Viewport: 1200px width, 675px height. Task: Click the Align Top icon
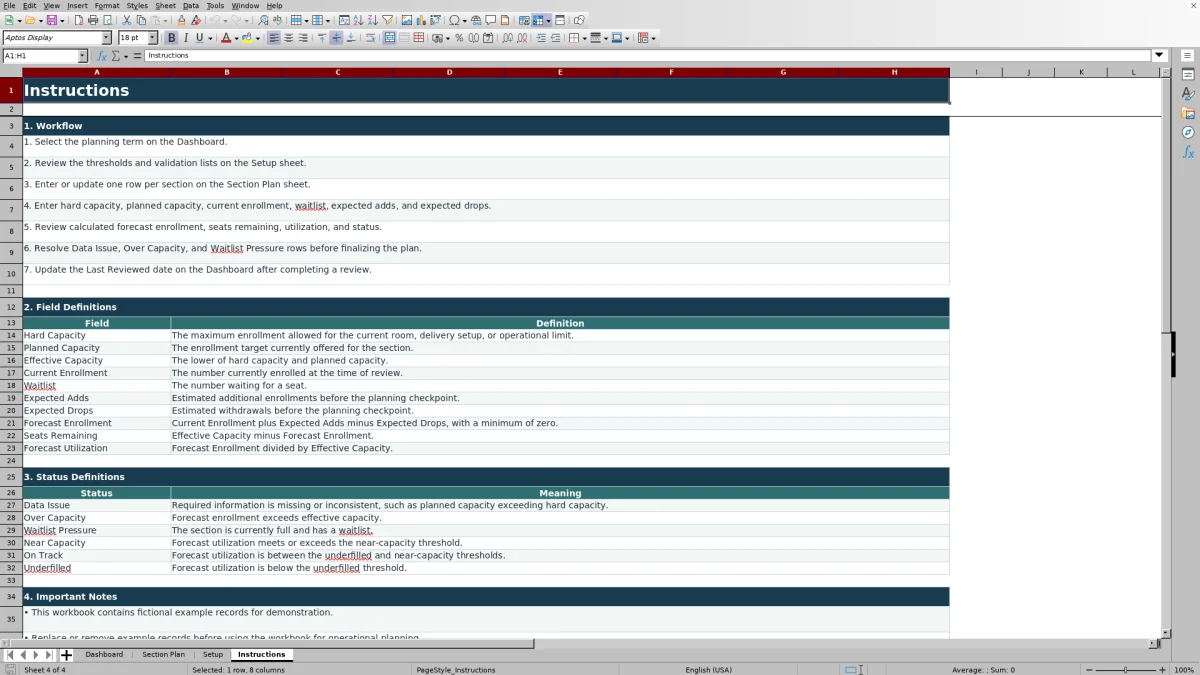click(322, 38)
